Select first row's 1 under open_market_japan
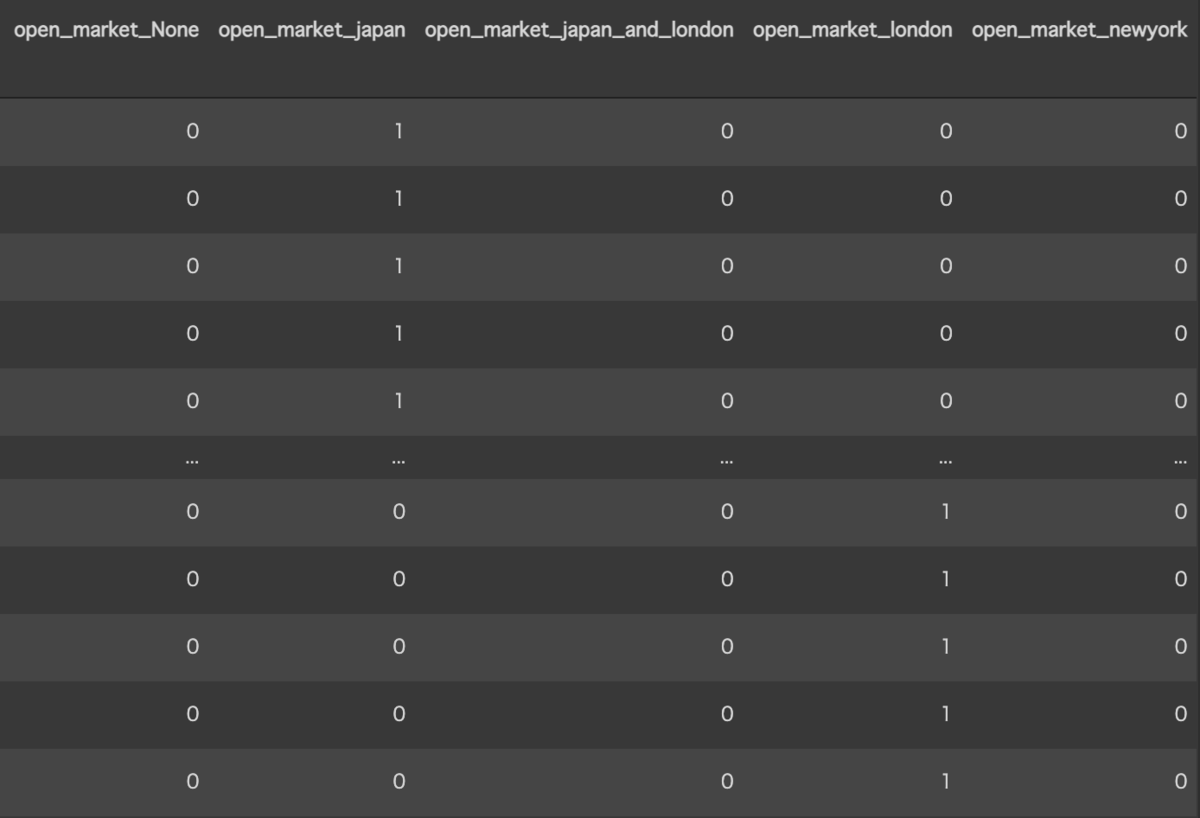This screenshot has height=818, width=1200. tap(398, 131)
